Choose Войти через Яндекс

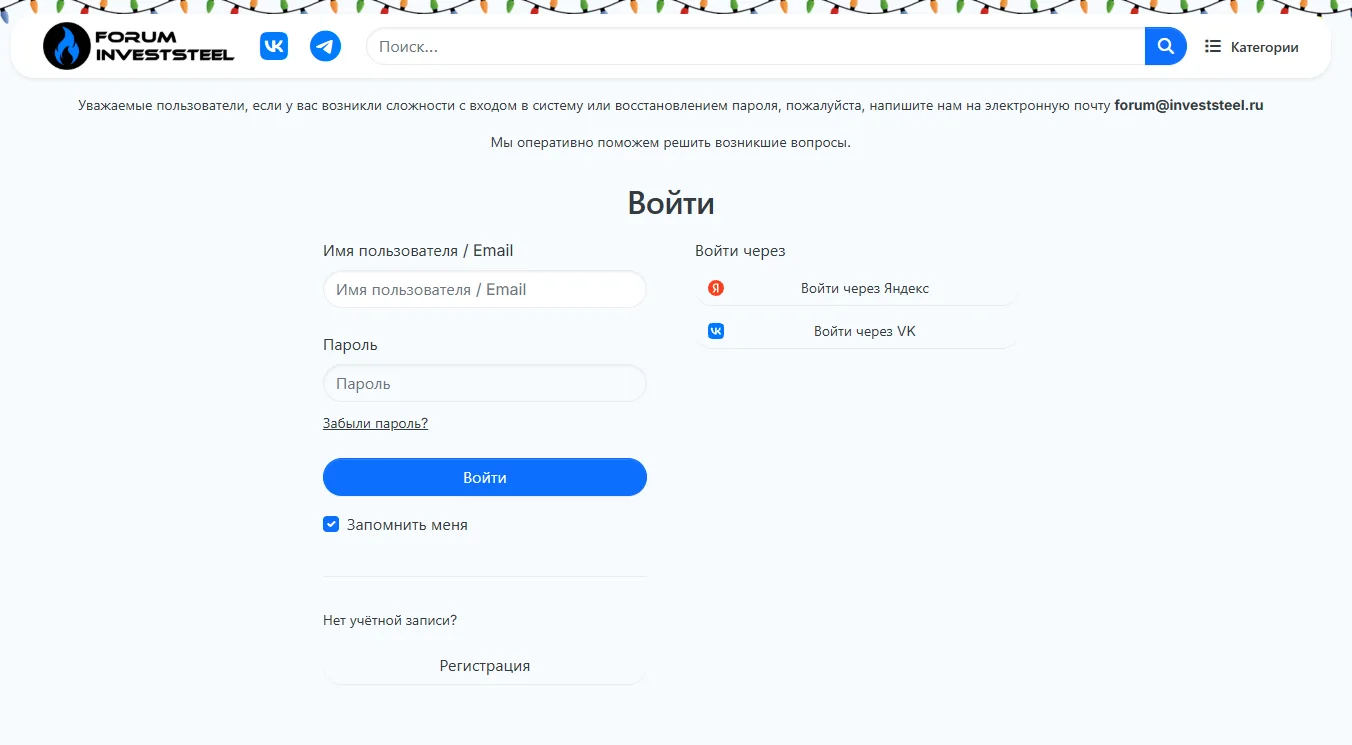[864, 288]
